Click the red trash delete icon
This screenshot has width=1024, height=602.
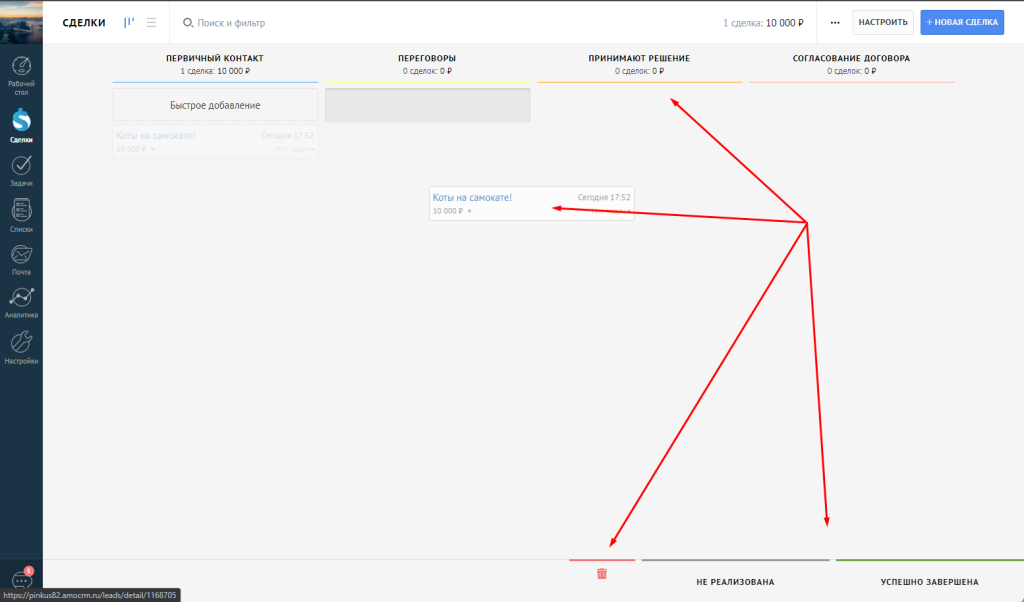602,574
